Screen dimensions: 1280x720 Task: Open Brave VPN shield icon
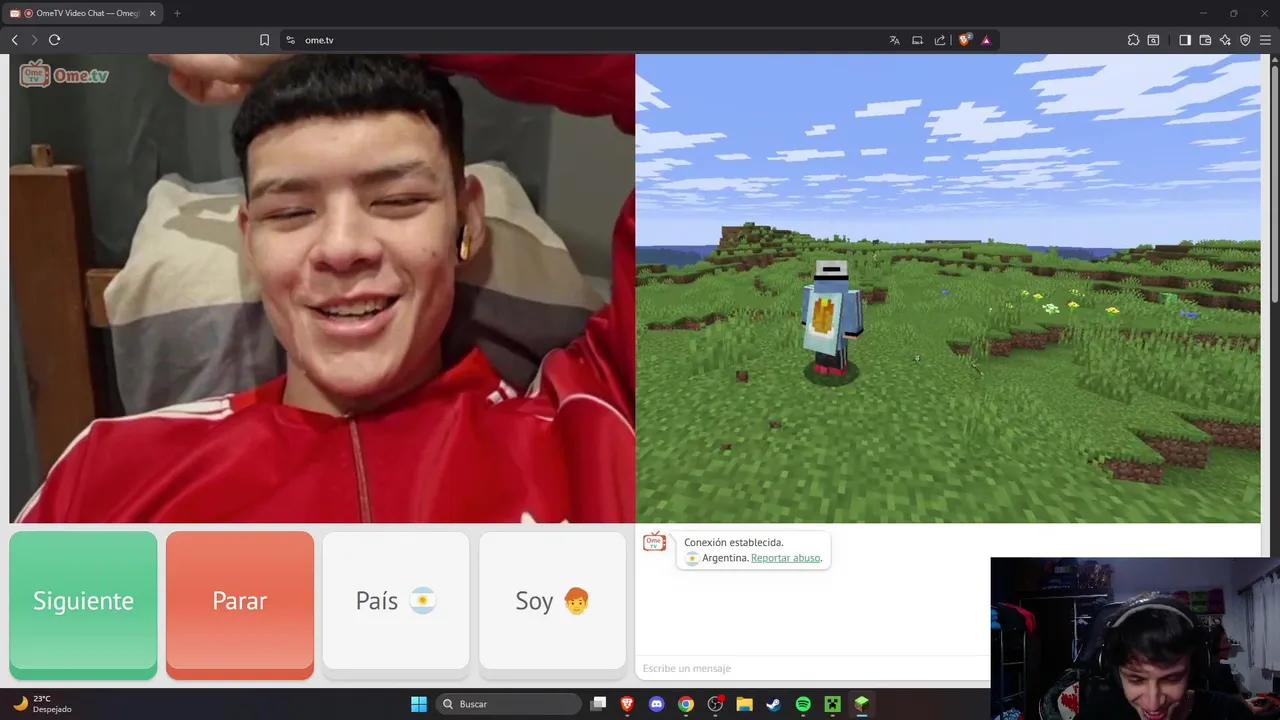(1245, 40)
